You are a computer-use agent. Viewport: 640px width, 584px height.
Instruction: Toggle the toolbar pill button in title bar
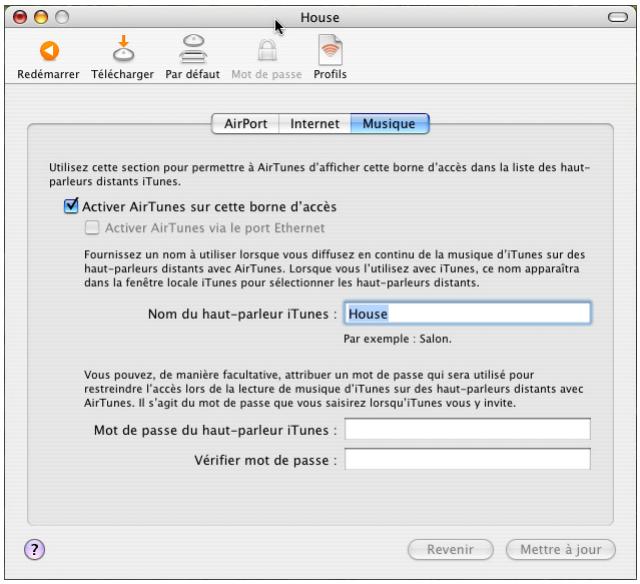(618, 17)
